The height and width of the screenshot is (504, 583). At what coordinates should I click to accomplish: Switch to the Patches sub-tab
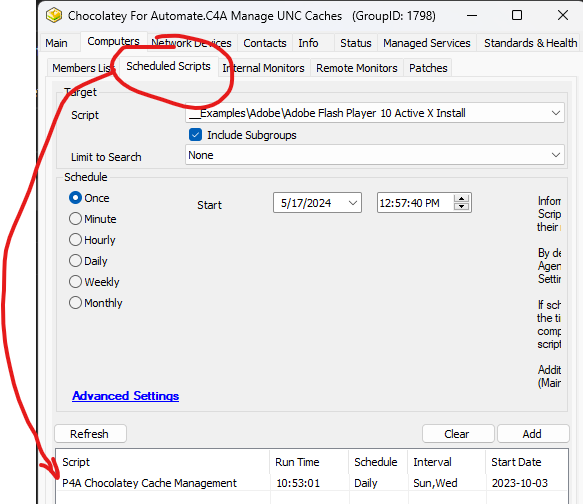(x=428, y=68)
